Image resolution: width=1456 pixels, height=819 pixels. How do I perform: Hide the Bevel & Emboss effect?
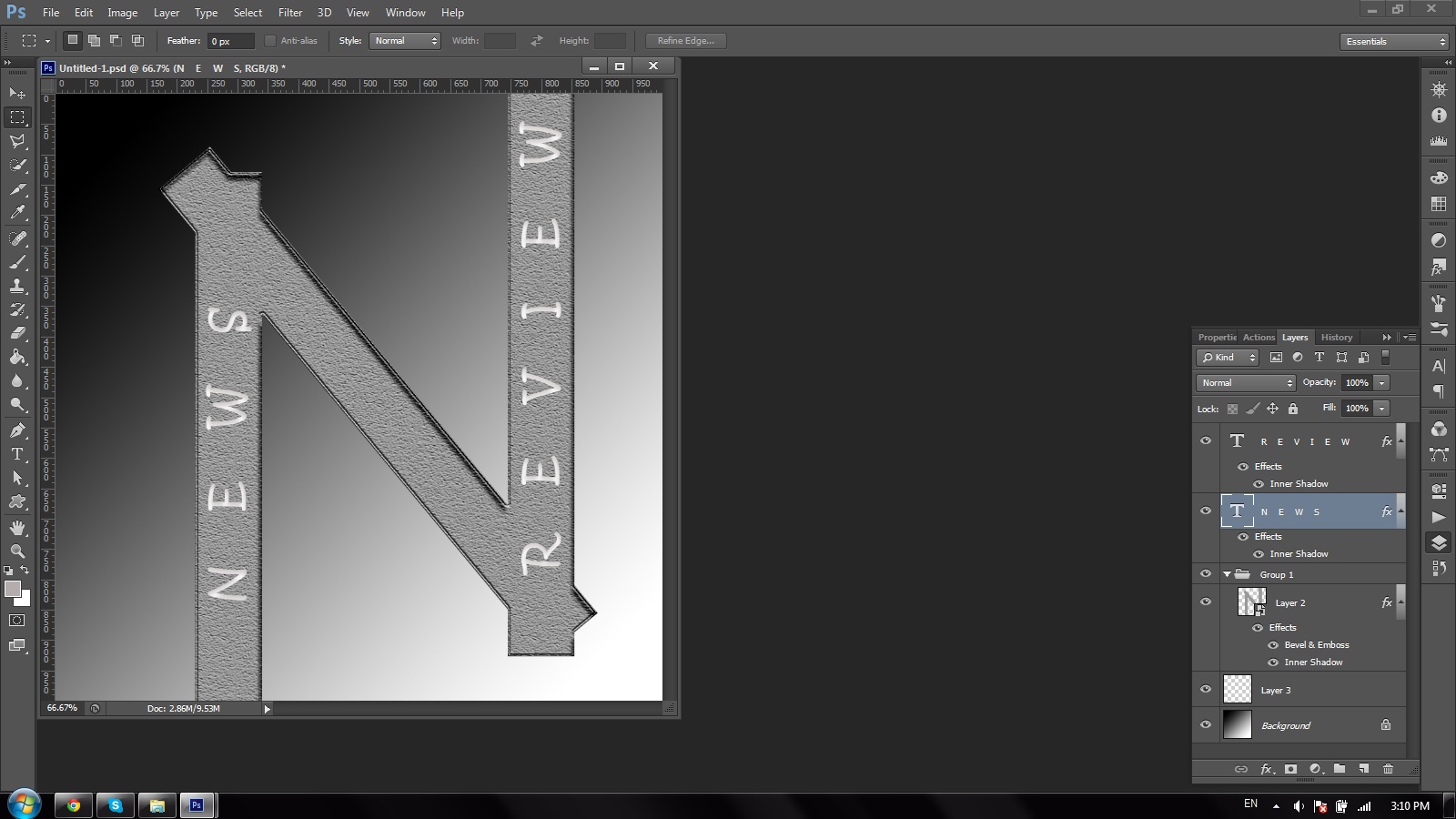[x=1273, y=645]
